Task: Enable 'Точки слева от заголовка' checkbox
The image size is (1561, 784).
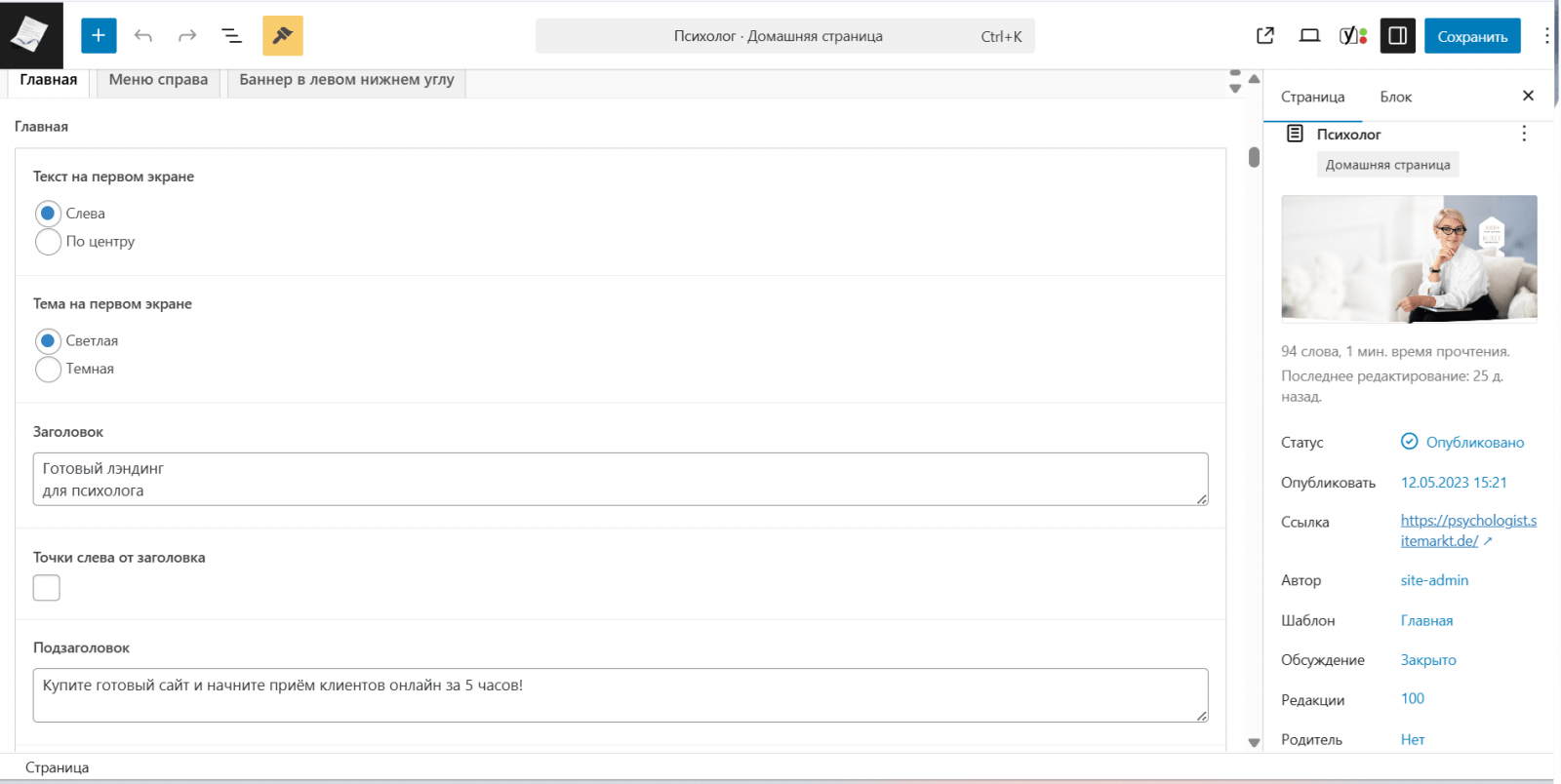Action: point(47,588)
